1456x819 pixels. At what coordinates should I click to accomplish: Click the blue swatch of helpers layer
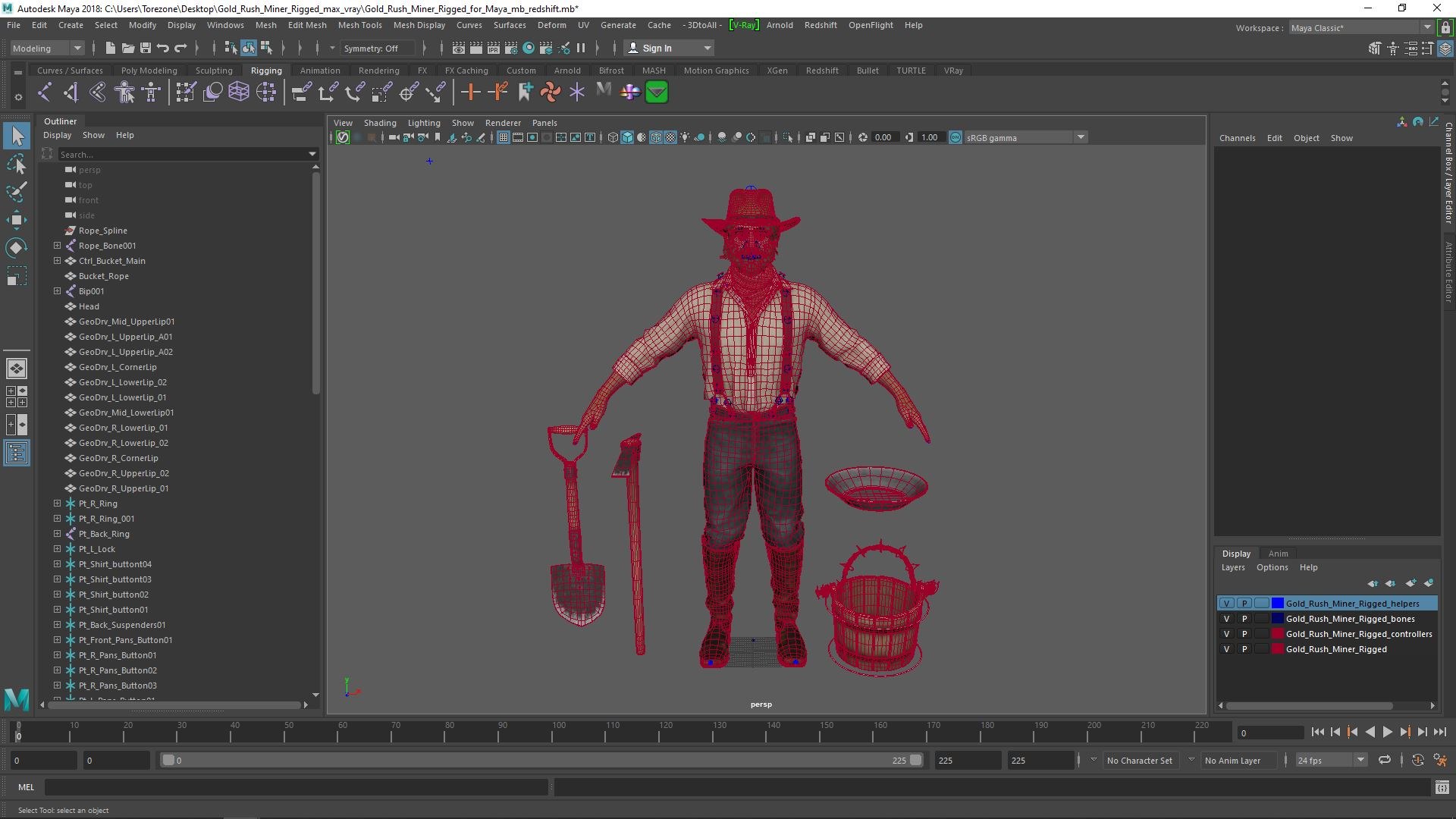[x=1278, y=604]
